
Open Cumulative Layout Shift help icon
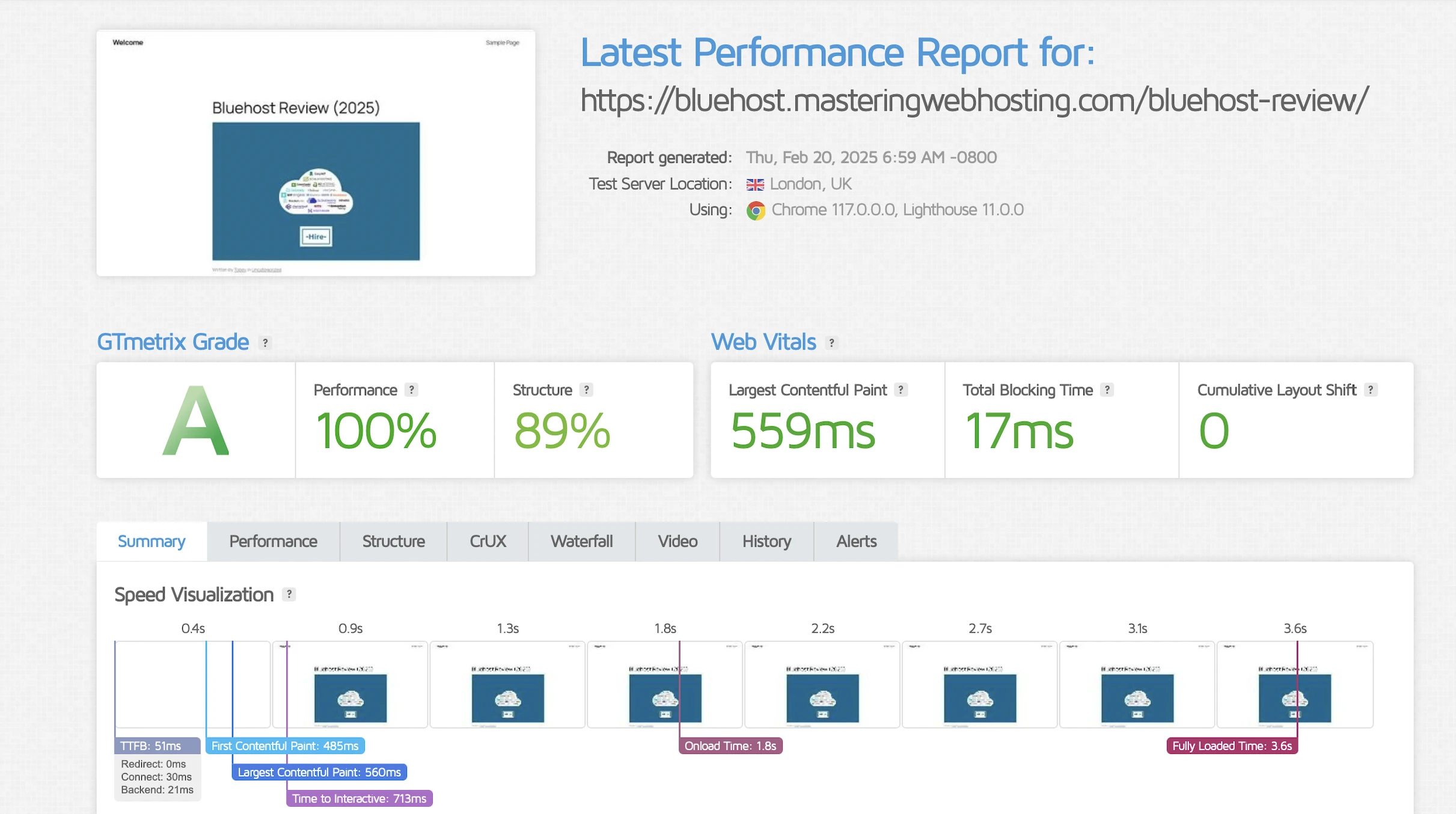click(x=1370, y=390)
